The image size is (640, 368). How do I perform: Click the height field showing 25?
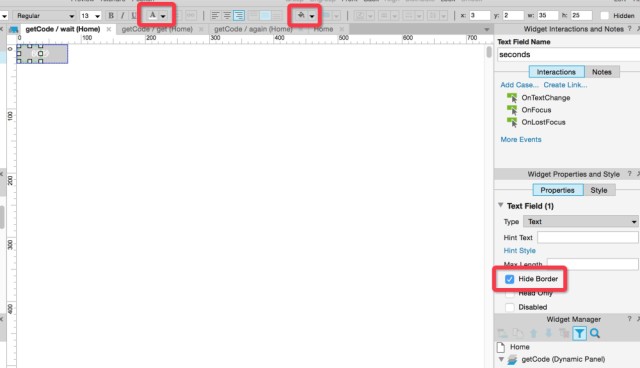[x=581, y=15]
